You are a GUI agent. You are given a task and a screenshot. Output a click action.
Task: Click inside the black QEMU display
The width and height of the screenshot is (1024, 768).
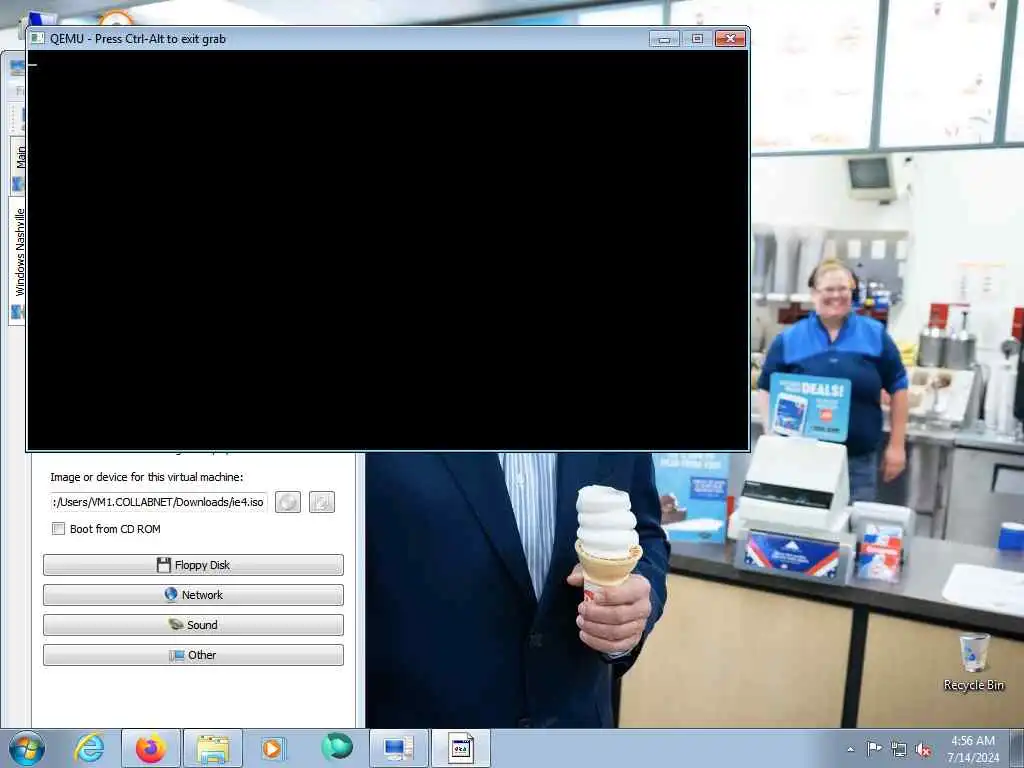point(388,249)
